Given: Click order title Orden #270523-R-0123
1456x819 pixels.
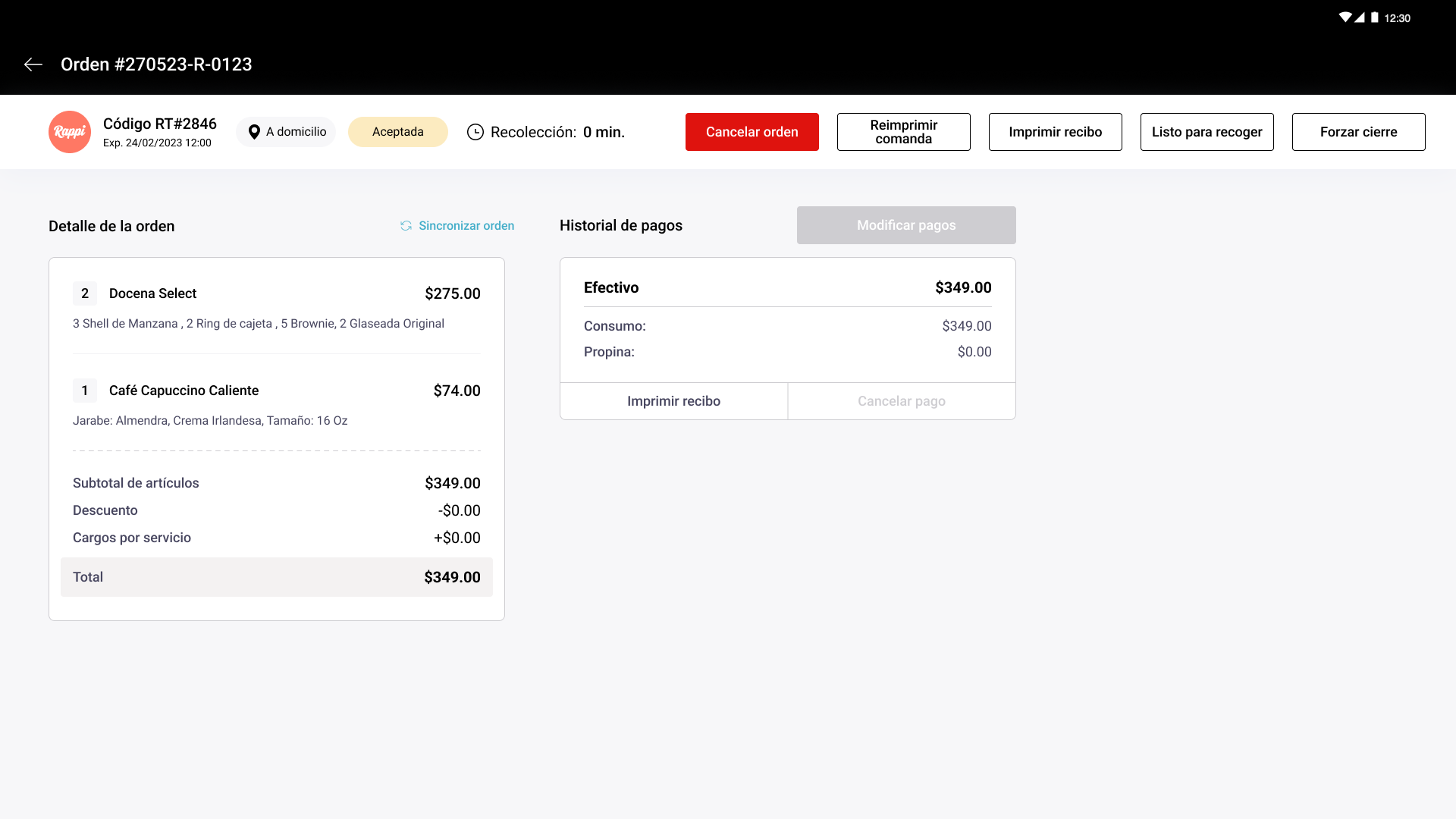Looking at the screenshot, I should coord(156,64).
